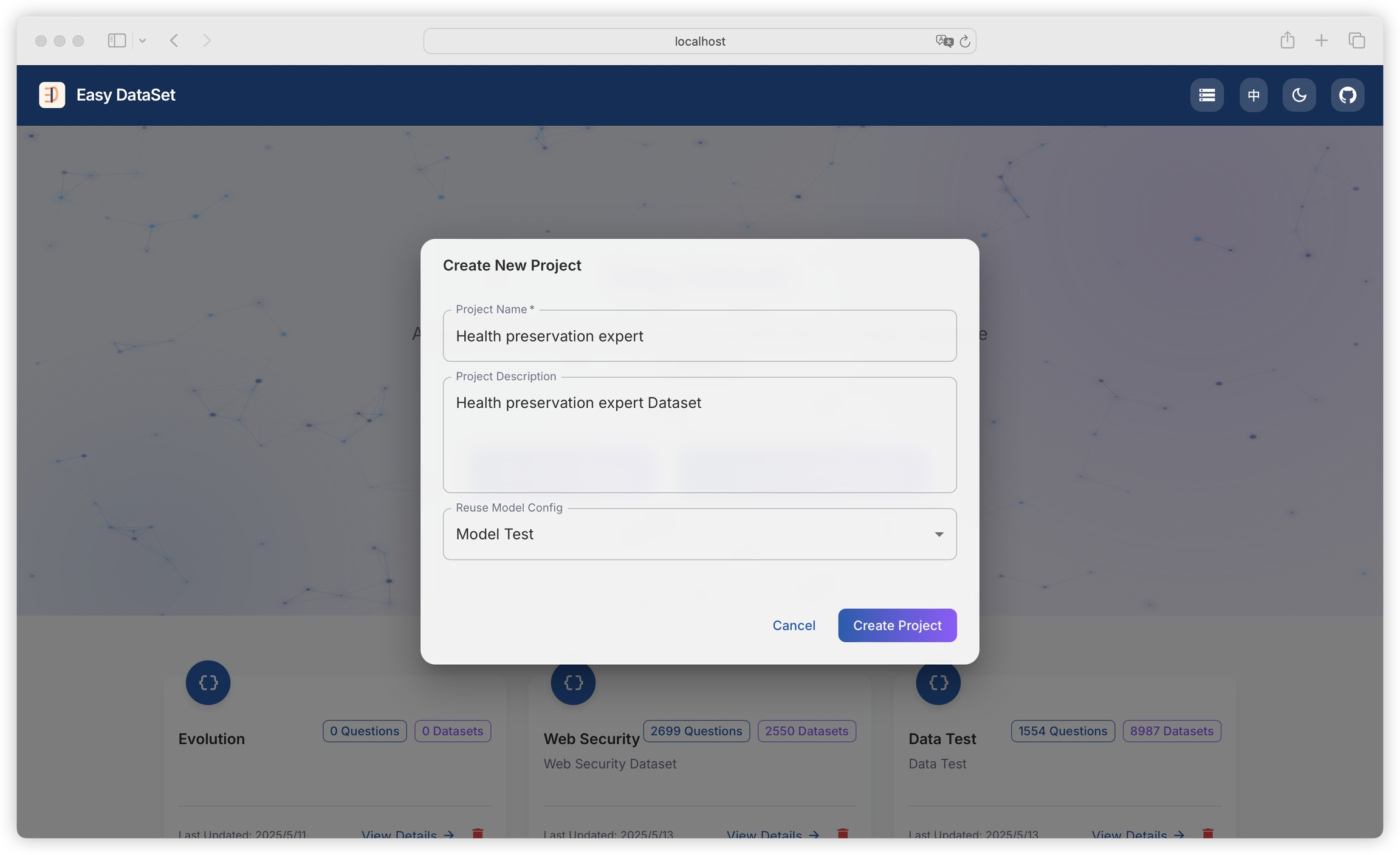
Task: Reload the page in address bar
Action: (965, 41)
